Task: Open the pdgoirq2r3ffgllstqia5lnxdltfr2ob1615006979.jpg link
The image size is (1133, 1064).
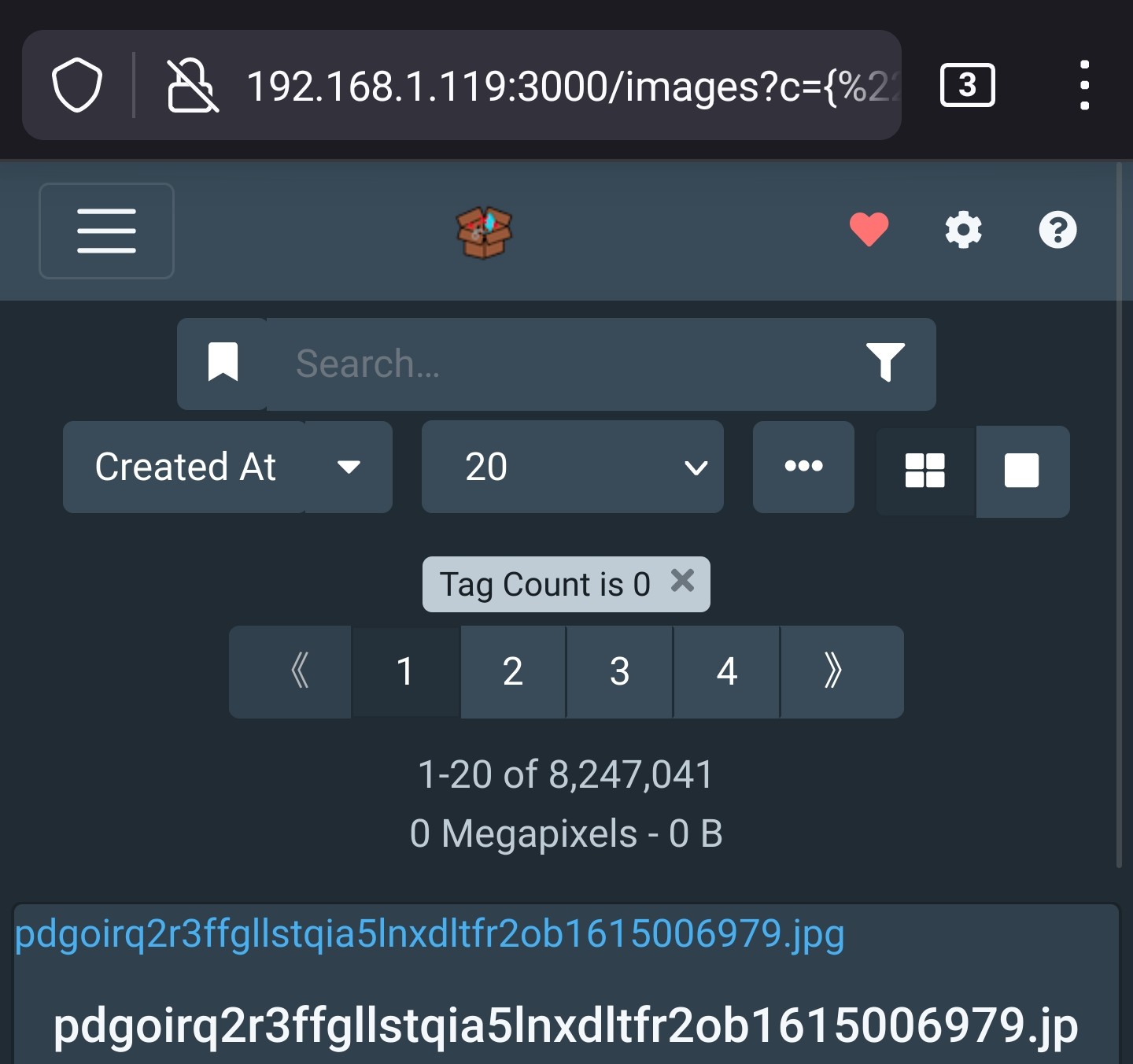Action: pos(430,933)
